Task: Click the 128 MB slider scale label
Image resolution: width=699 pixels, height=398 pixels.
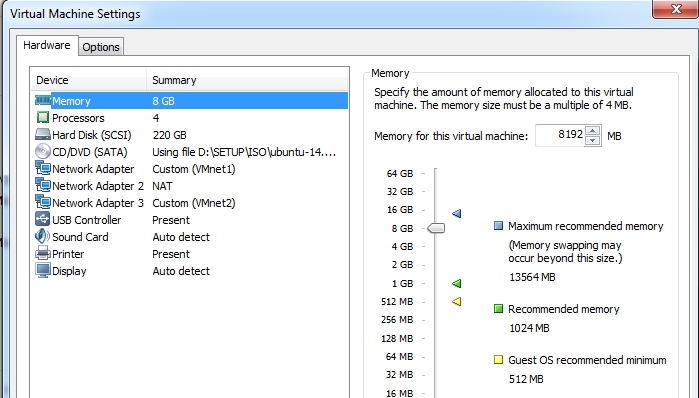Action: (397, 339)
